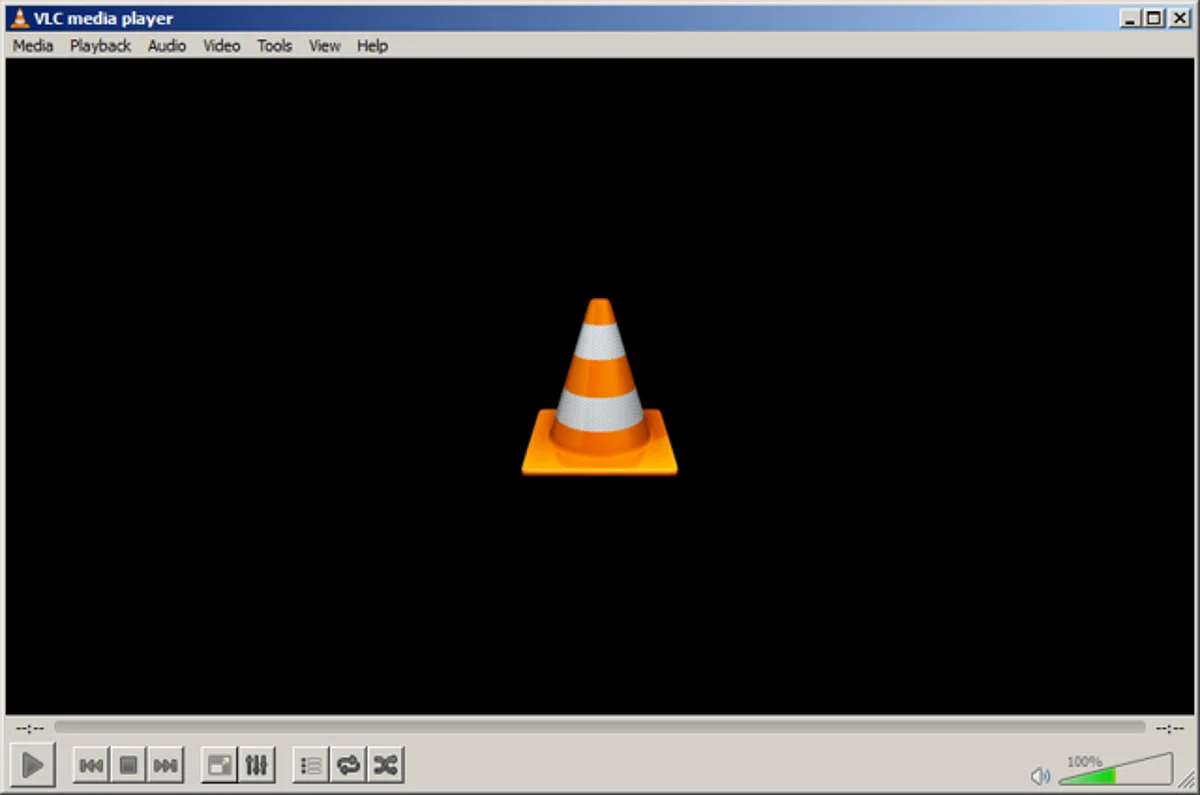Open the Video menu
This screenshot has height=795, width=1200.
click(221, 45)
